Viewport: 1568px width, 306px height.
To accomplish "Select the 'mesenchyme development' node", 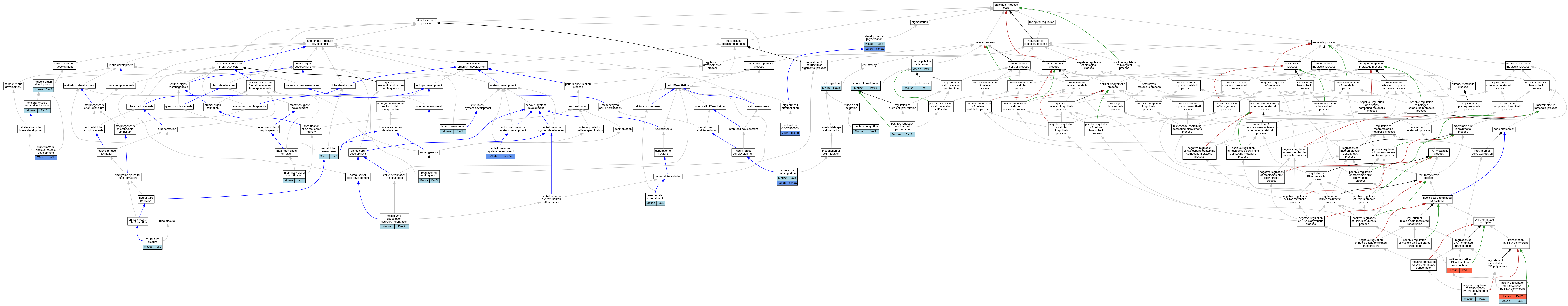I will [303, 85].
